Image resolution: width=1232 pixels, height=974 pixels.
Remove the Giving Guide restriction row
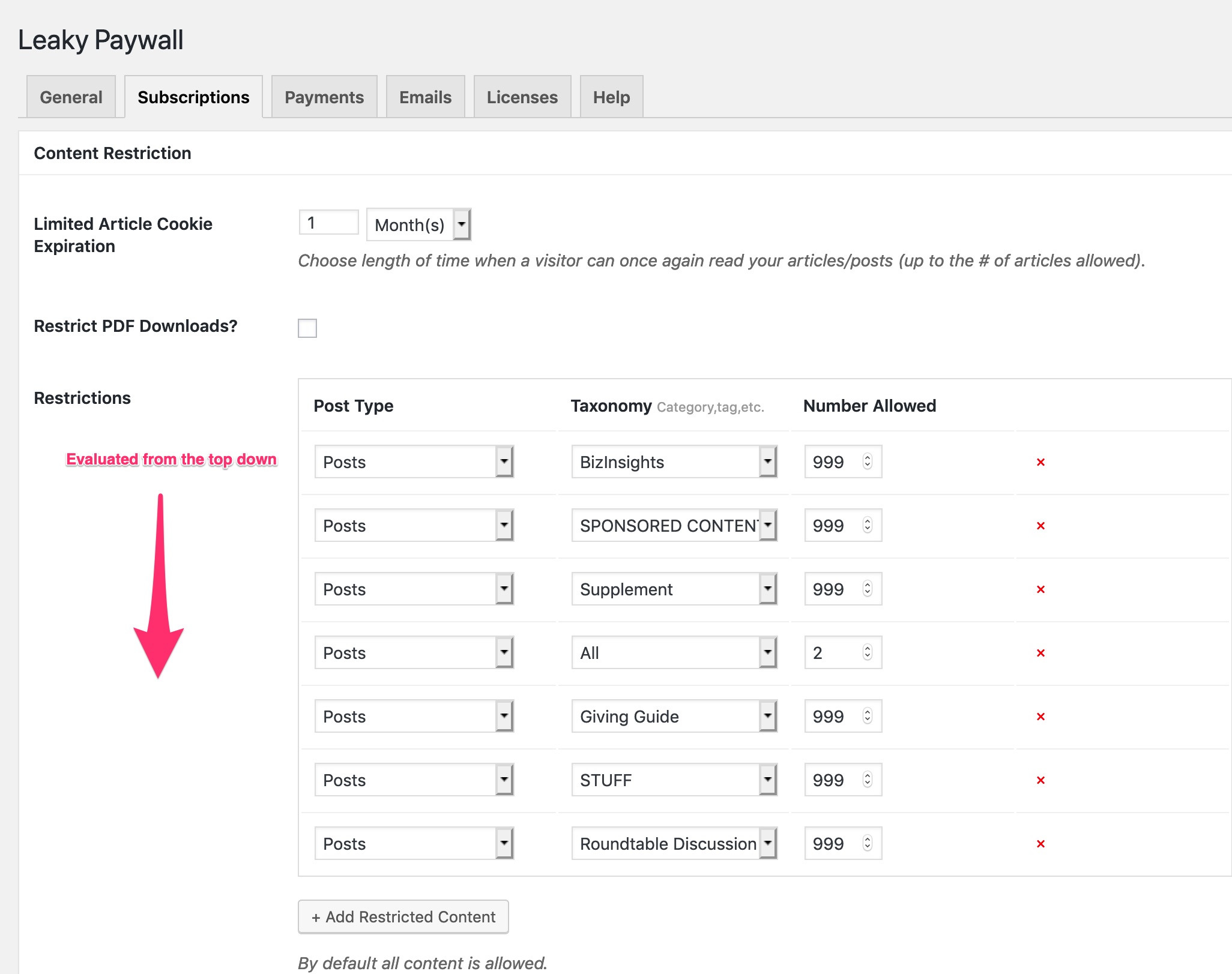pos(1040,717)
